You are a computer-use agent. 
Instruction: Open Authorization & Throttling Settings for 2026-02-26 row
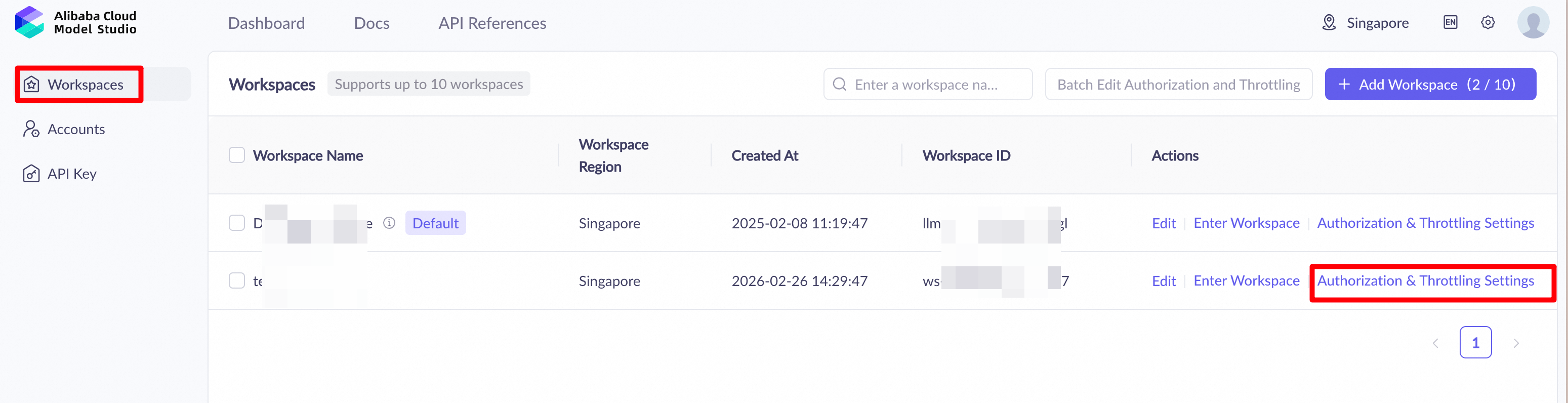[x=1425, y=280]
